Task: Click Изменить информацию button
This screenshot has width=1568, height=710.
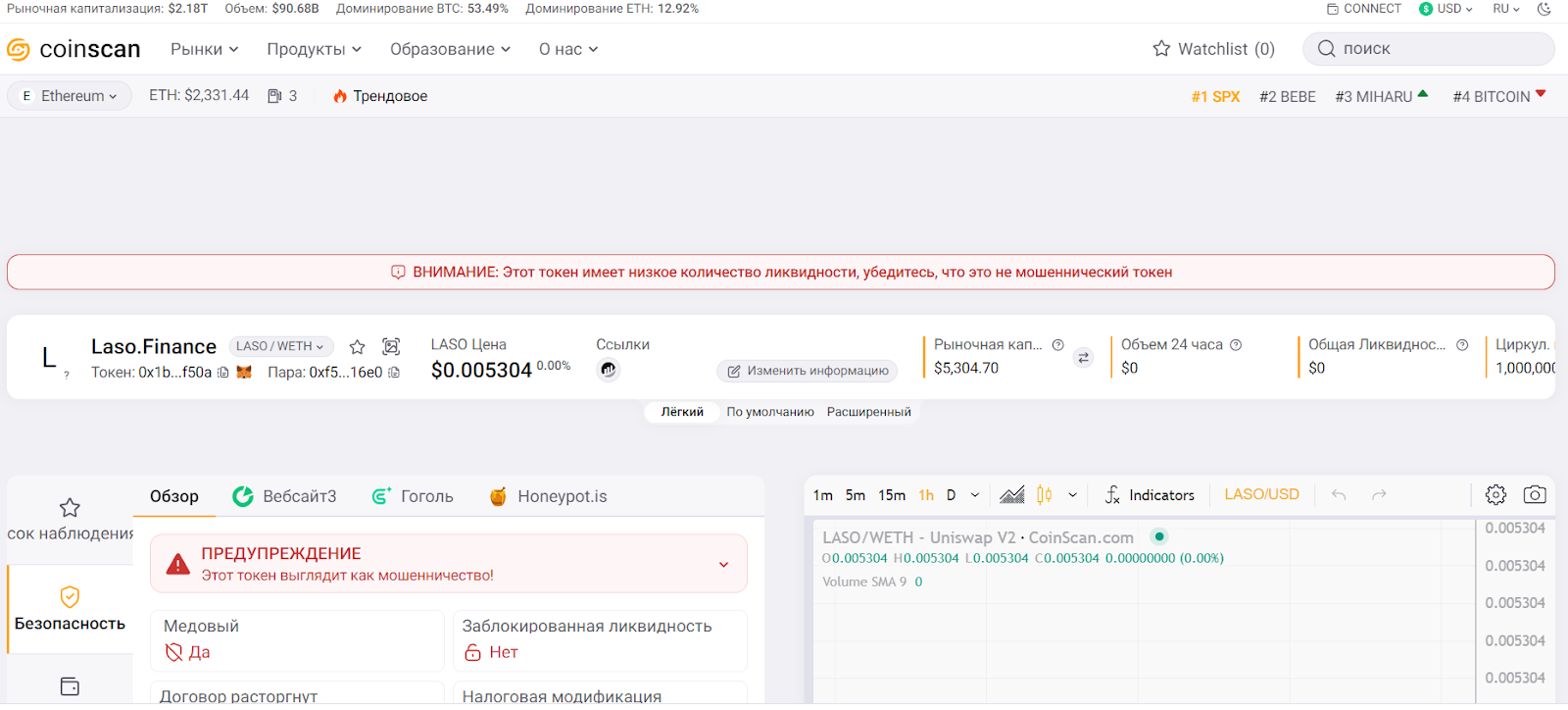Action: [808, 371]
